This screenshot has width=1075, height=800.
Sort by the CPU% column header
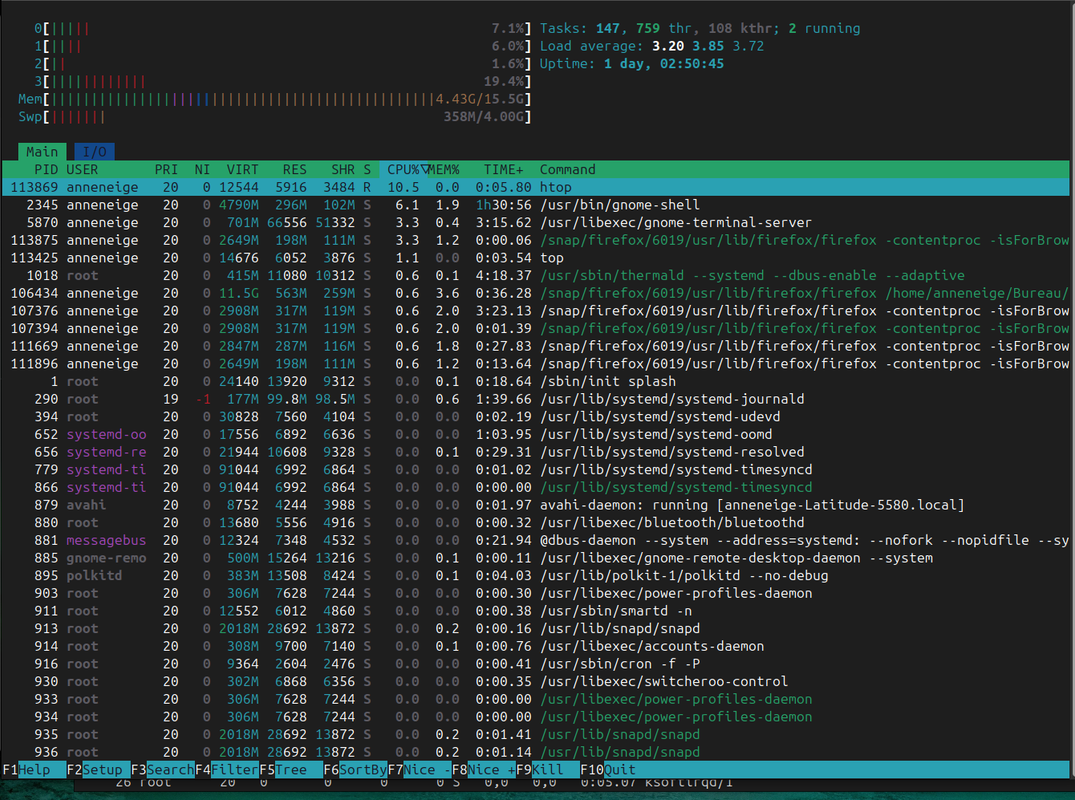(x=404, y=169)
